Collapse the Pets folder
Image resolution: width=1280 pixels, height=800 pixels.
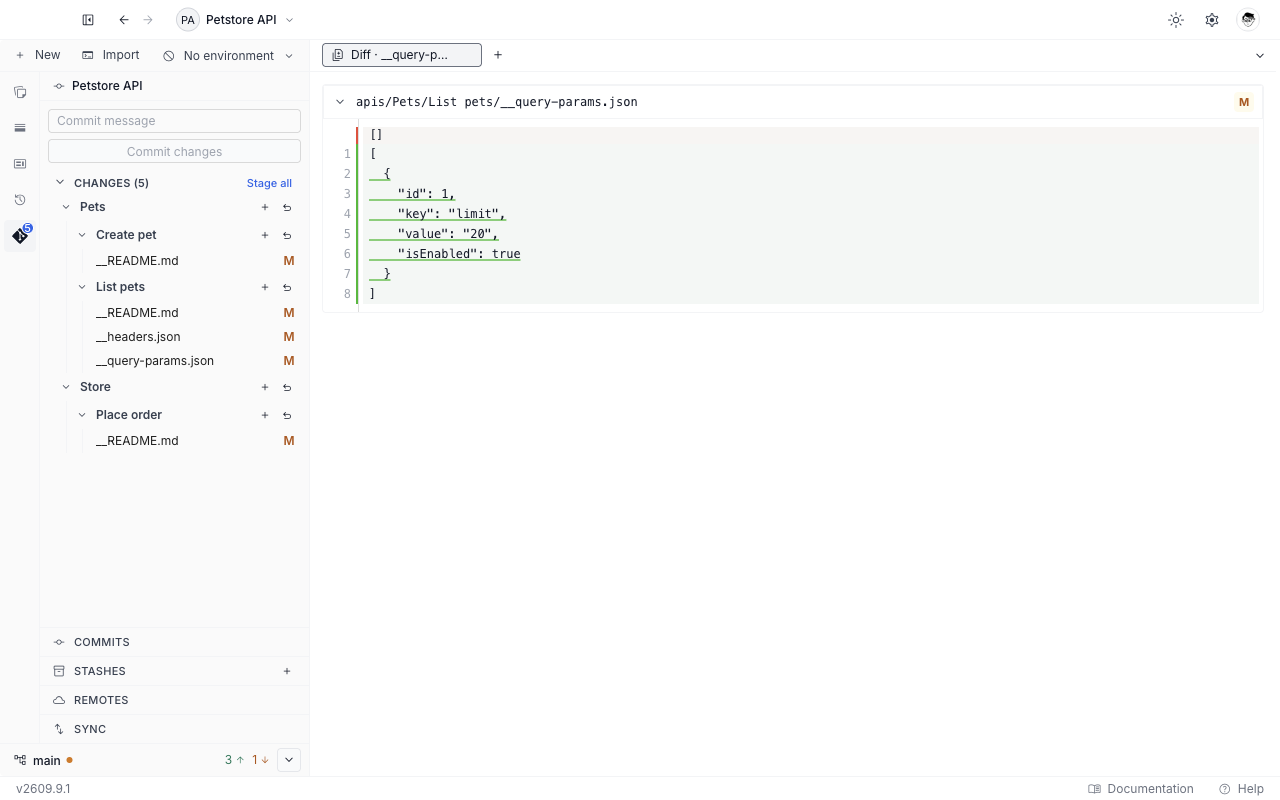point(67,207)
